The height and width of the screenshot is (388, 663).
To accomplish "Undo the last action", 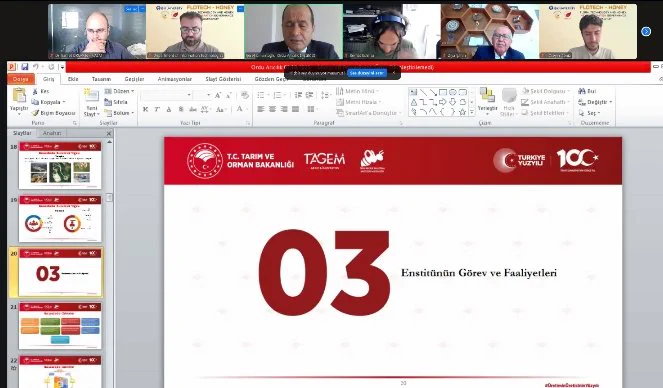I will (x=36, y=67).
